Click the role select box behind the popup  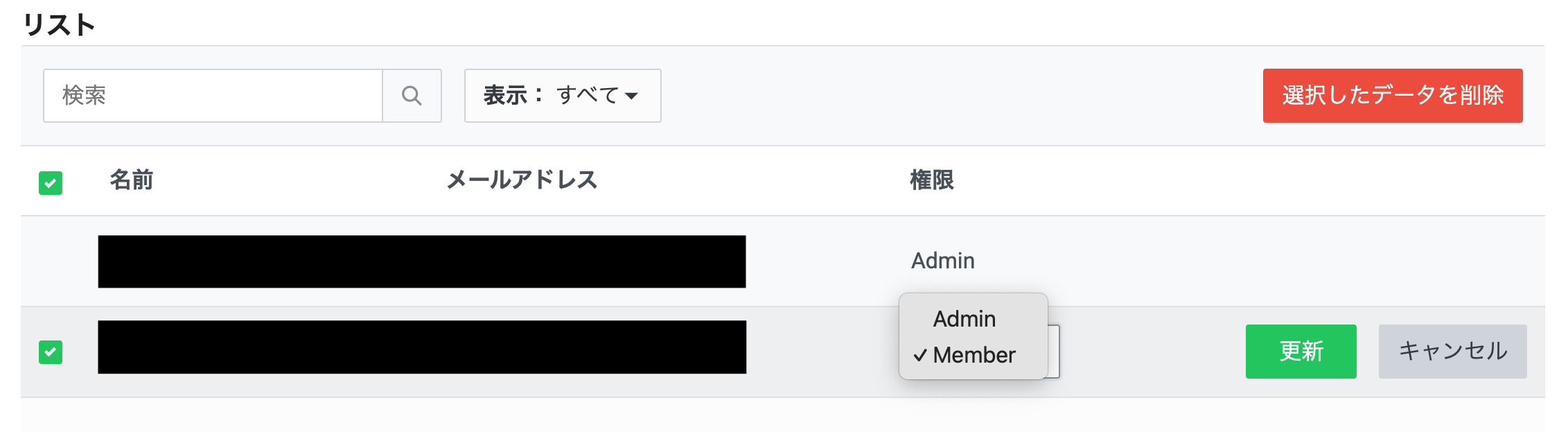(1054, 352)
